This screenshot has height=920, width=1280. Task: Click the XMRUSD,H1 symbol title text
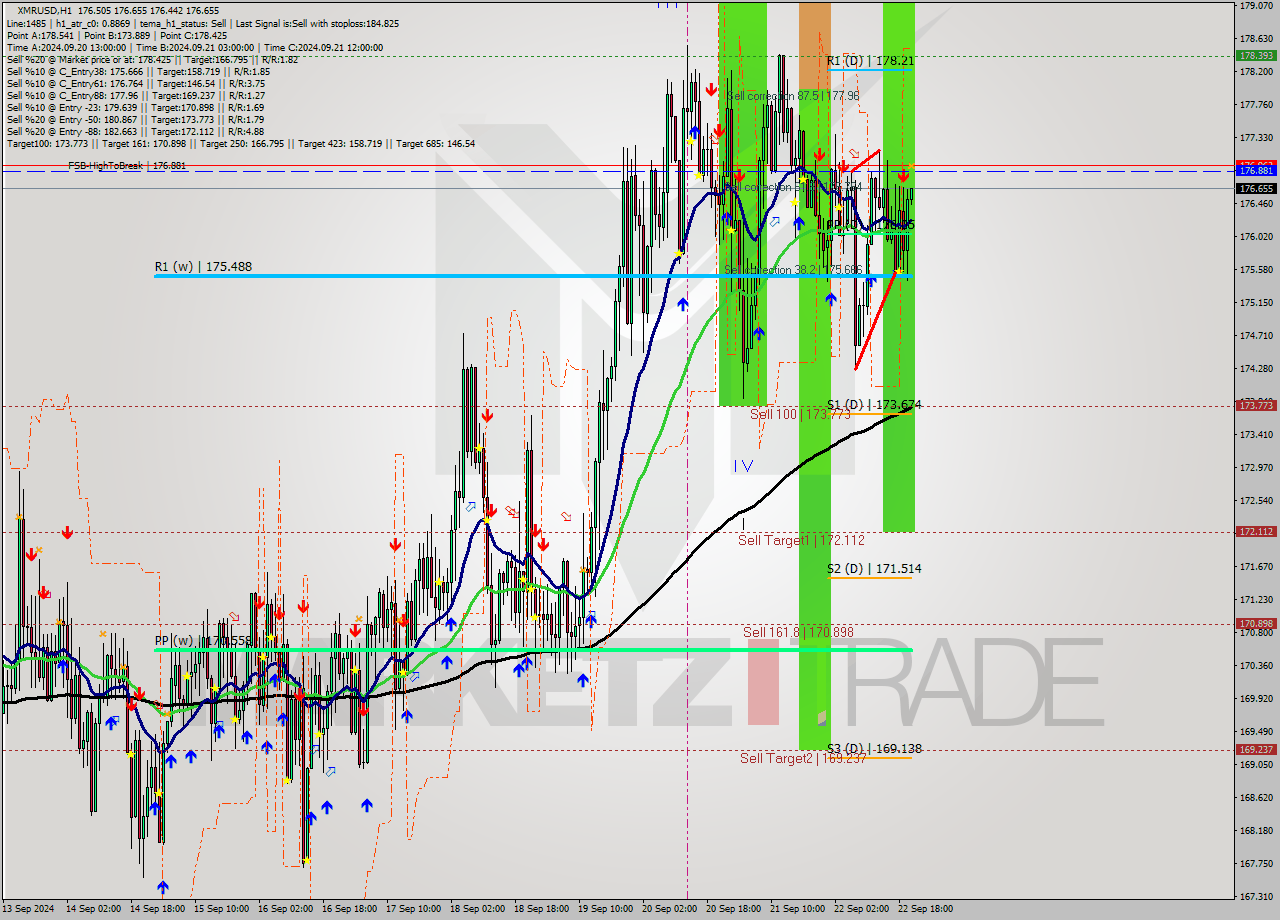point(46,9)
